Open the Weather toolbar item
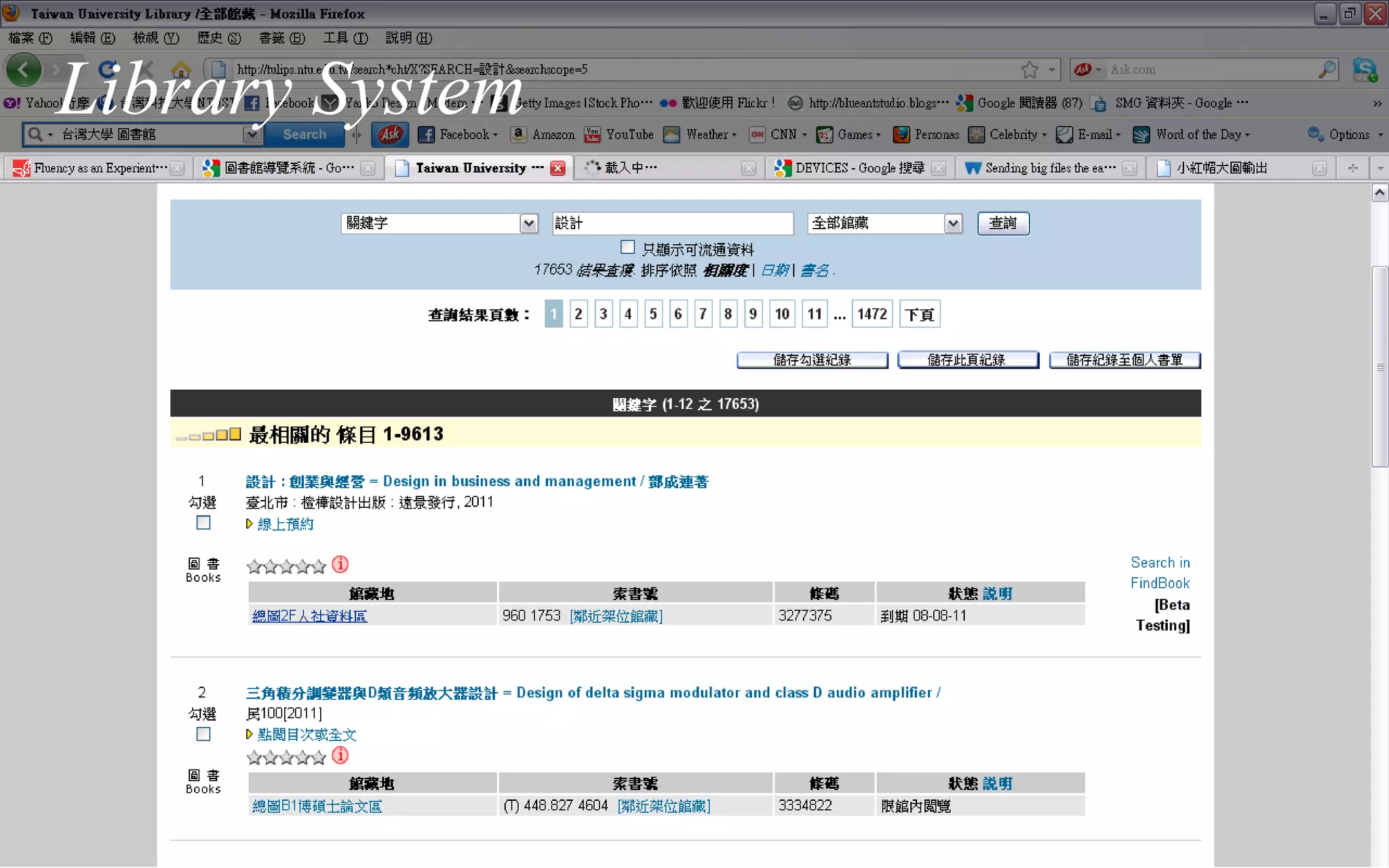Viewport: 1389px width, 868px height. tap(700, 134)
